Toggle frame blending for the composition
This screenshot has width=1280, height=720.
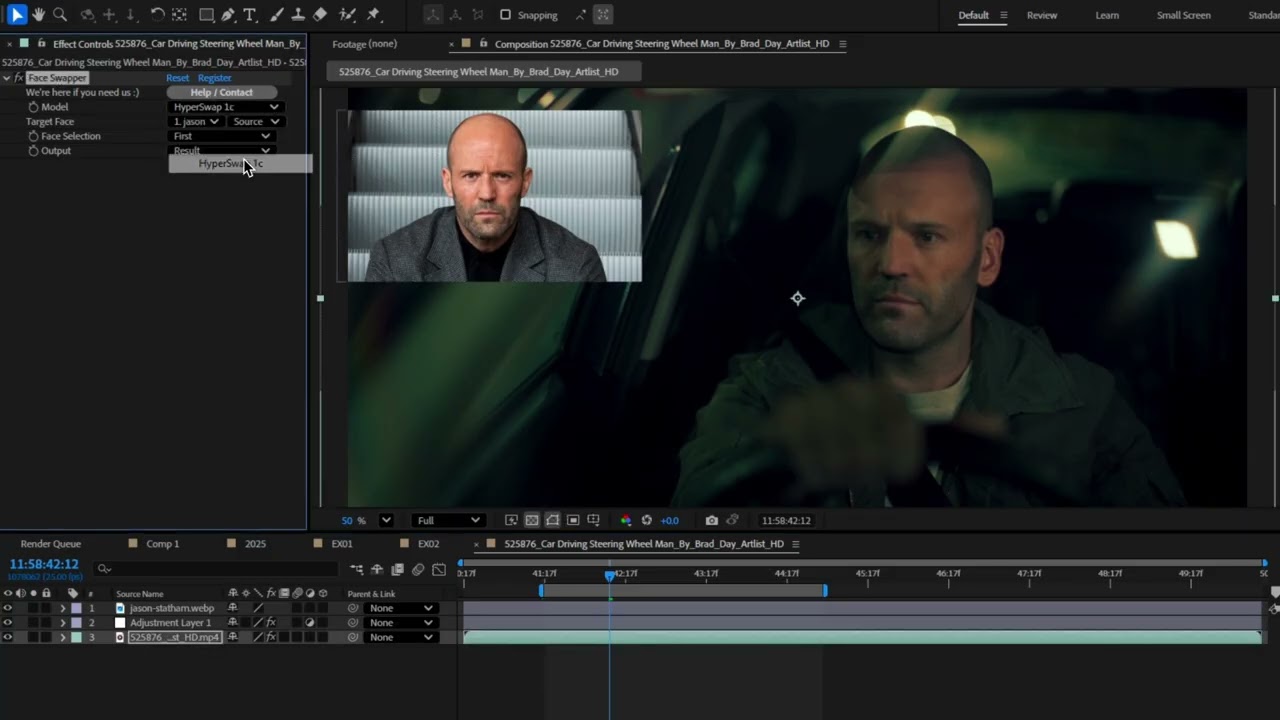coord(398,570)
